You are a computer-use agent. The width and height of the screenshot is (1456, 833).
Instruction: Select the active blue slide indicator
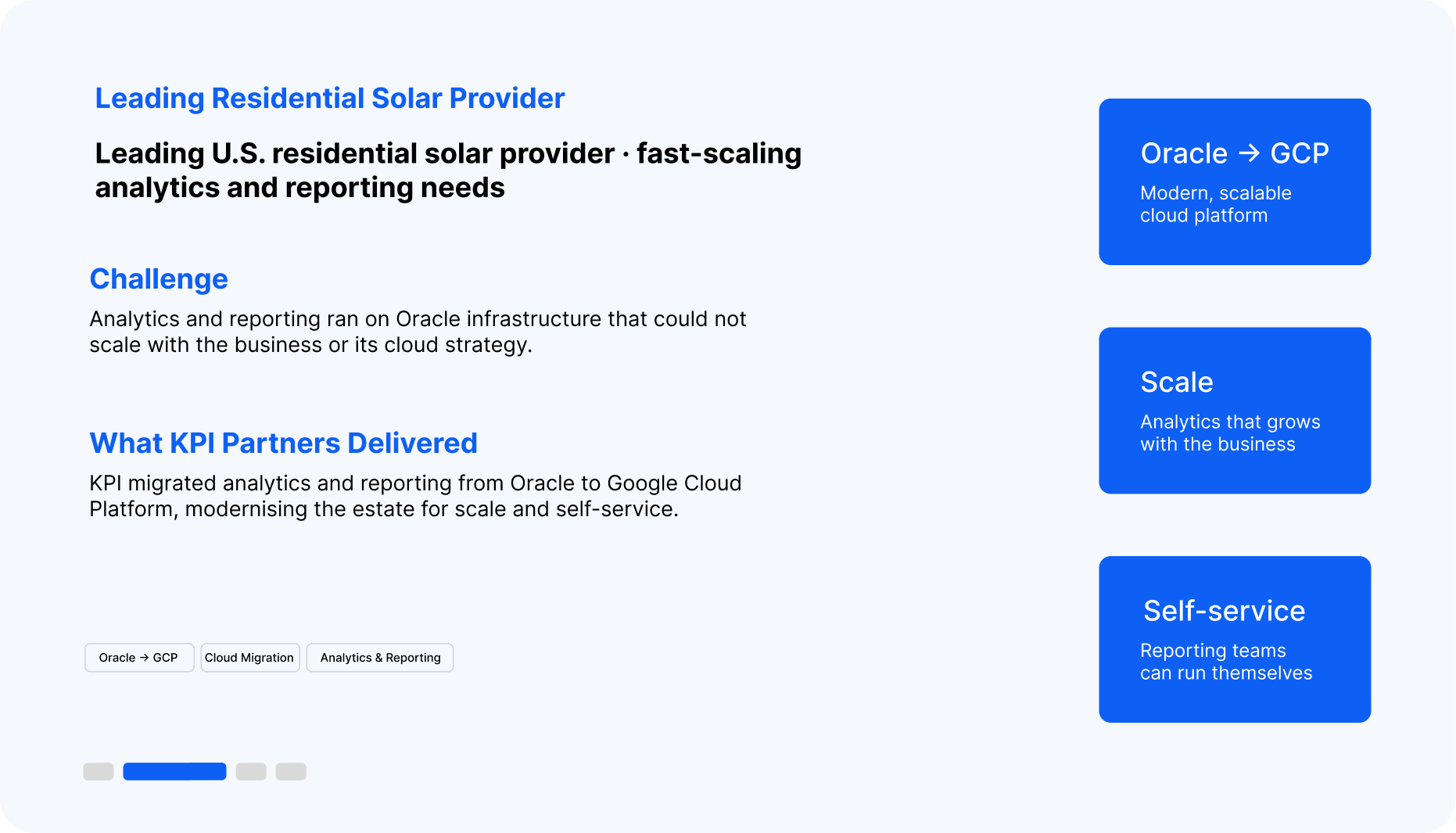[174, 771]
